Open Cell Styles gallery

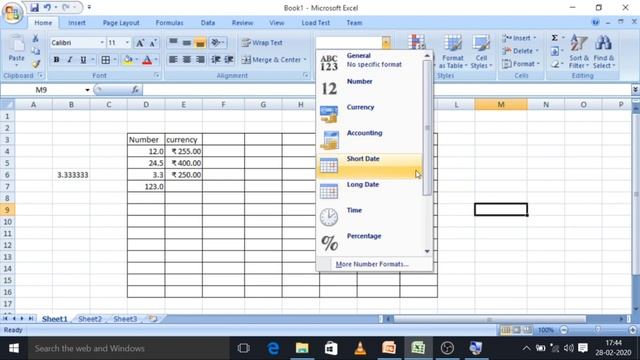click(x=481, y=51)
